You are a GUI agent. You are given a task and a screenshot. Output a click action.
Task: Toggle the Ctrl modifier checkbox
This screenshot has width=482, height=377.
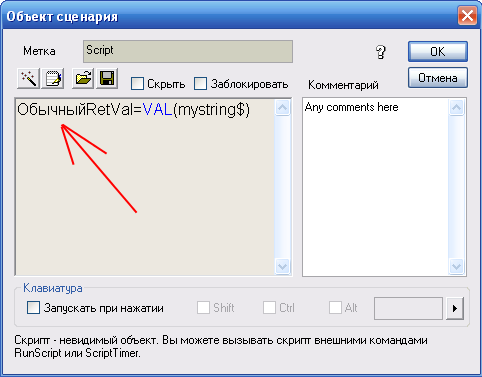click(x=269, y=308)
